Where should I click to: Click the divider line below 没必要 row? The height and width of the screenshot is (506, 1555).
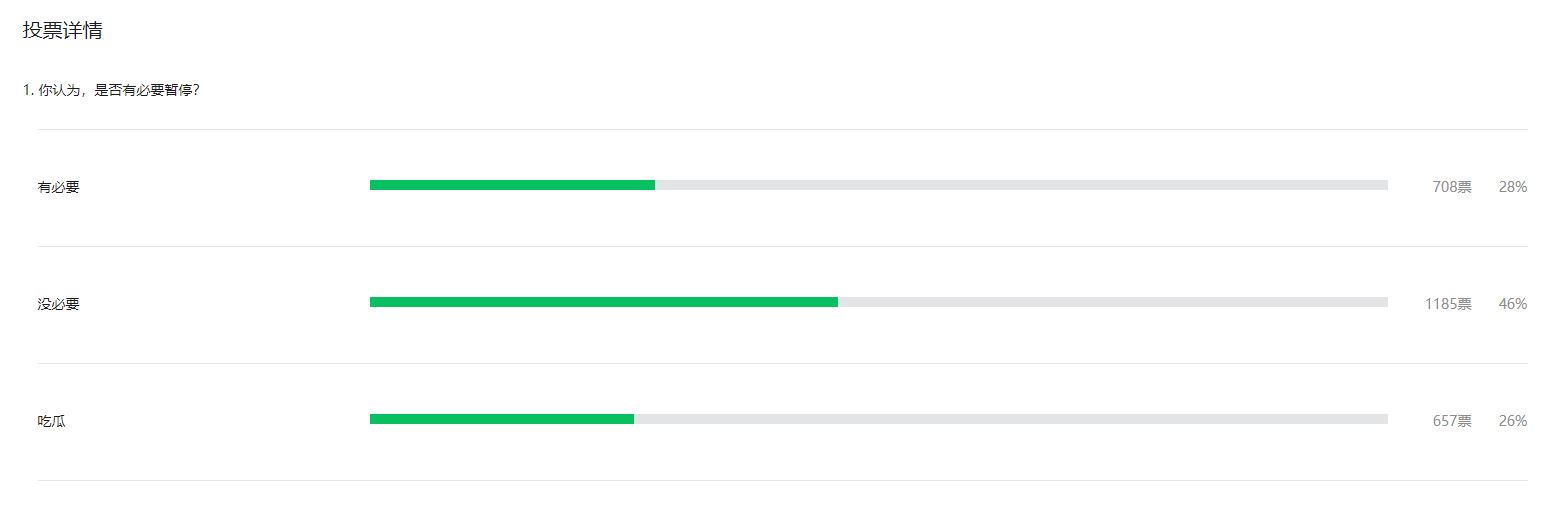point(782,363)
